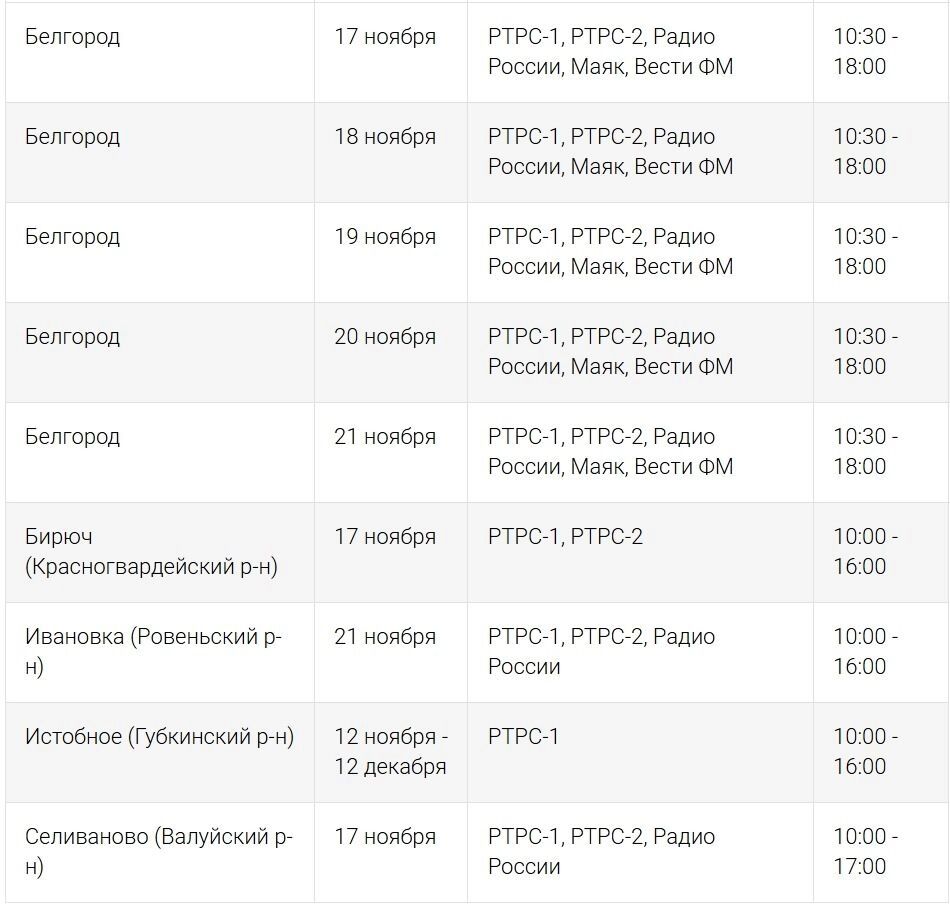Viewport: 950px width, 904px height.
Task: Select the 'Ивановка (Ровеньский р-н)' location cell
Action: click(153, 652)
